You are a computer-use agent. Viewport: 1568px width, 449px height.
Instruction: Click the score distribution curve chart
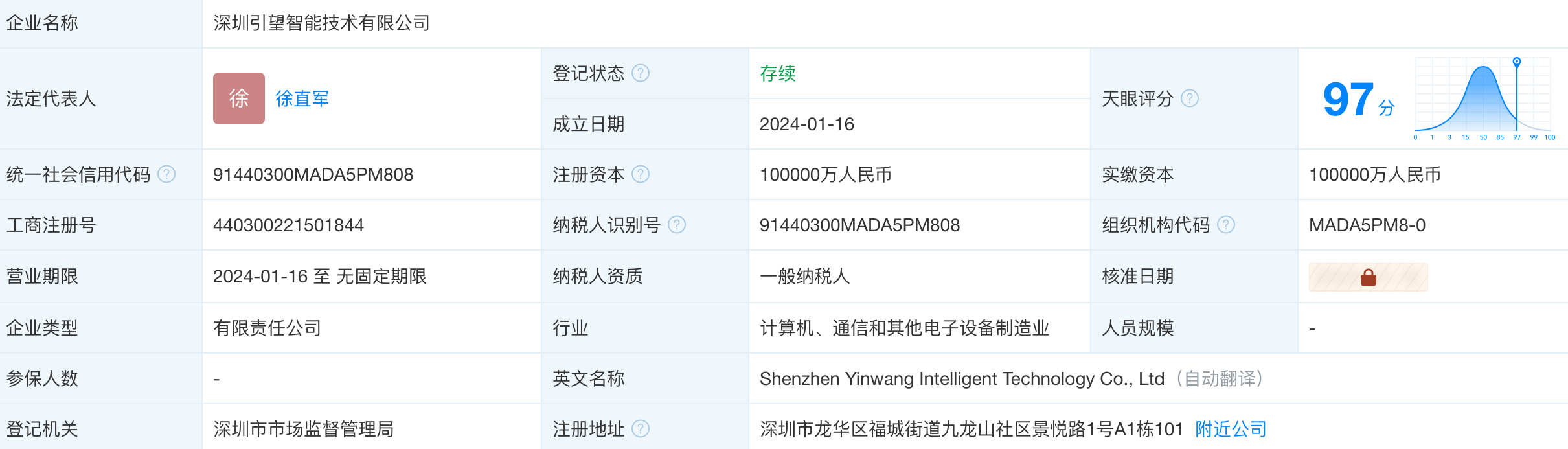(1482, 98)
